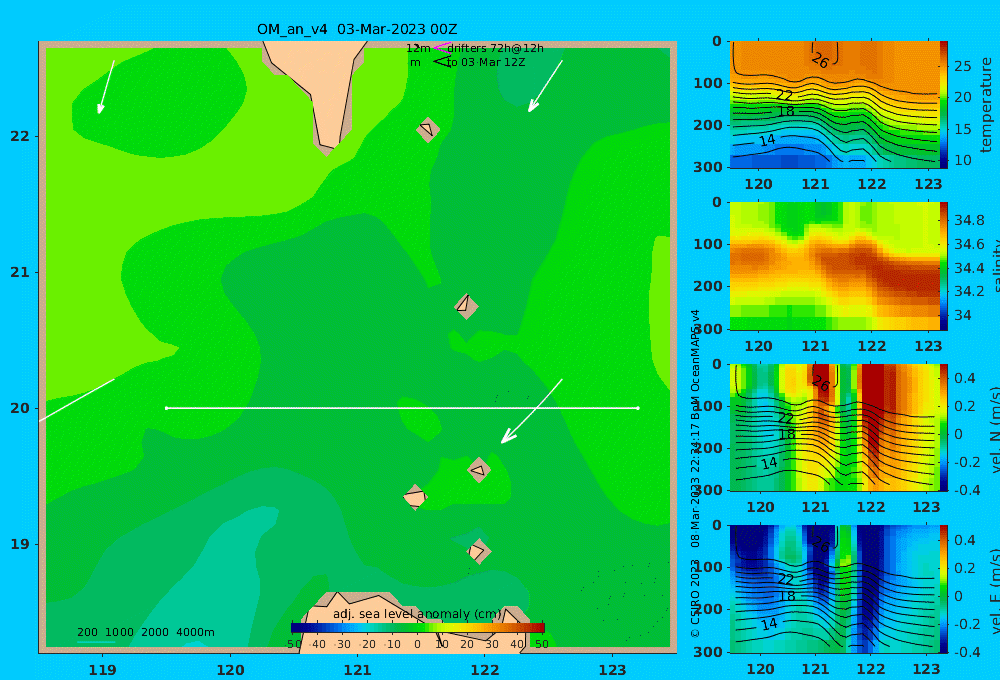Viewport: 1000px width, 680px height.
Task: Click the salinity color bar
Action: tap(944, 266)
